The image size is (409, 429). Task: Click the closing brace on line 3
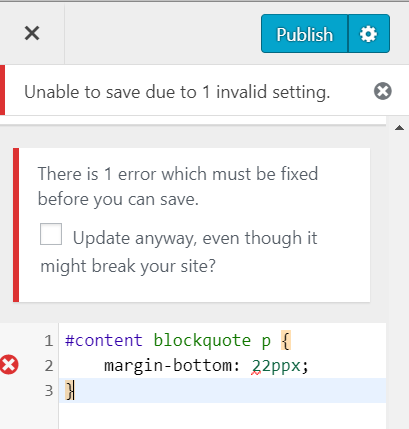(69, 390)
